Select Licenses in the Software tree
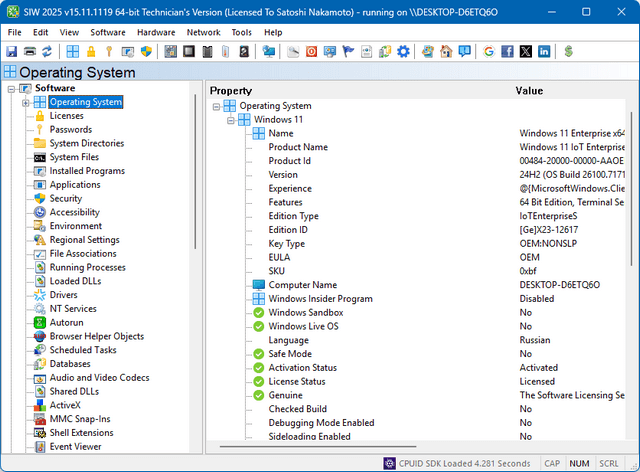 (67, 116)
